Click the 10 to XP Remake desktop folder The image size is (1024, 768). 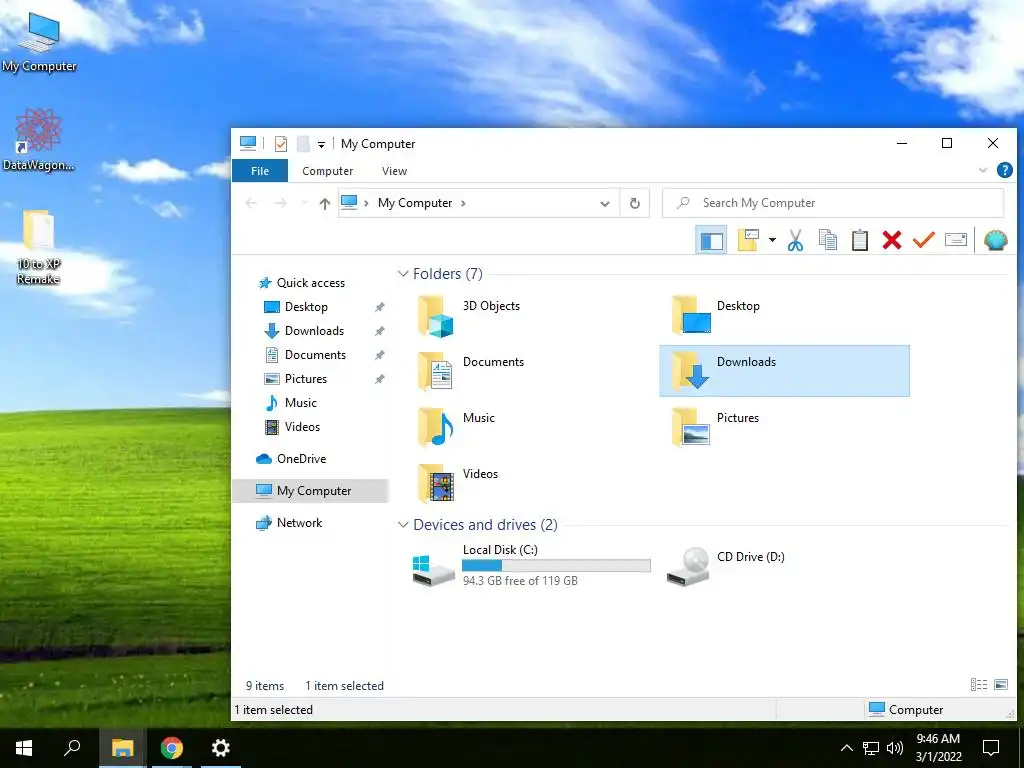39,247
